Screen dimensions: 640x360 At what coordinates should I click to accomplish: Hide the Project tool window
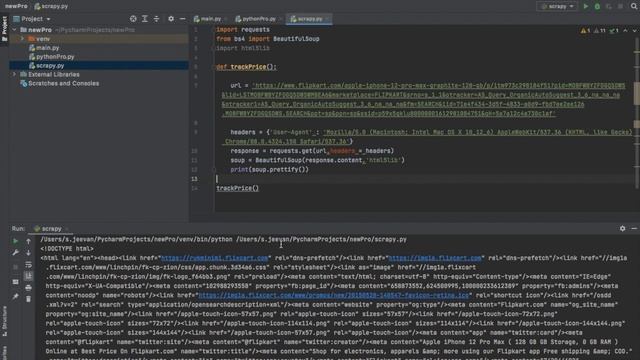[182, 19]
